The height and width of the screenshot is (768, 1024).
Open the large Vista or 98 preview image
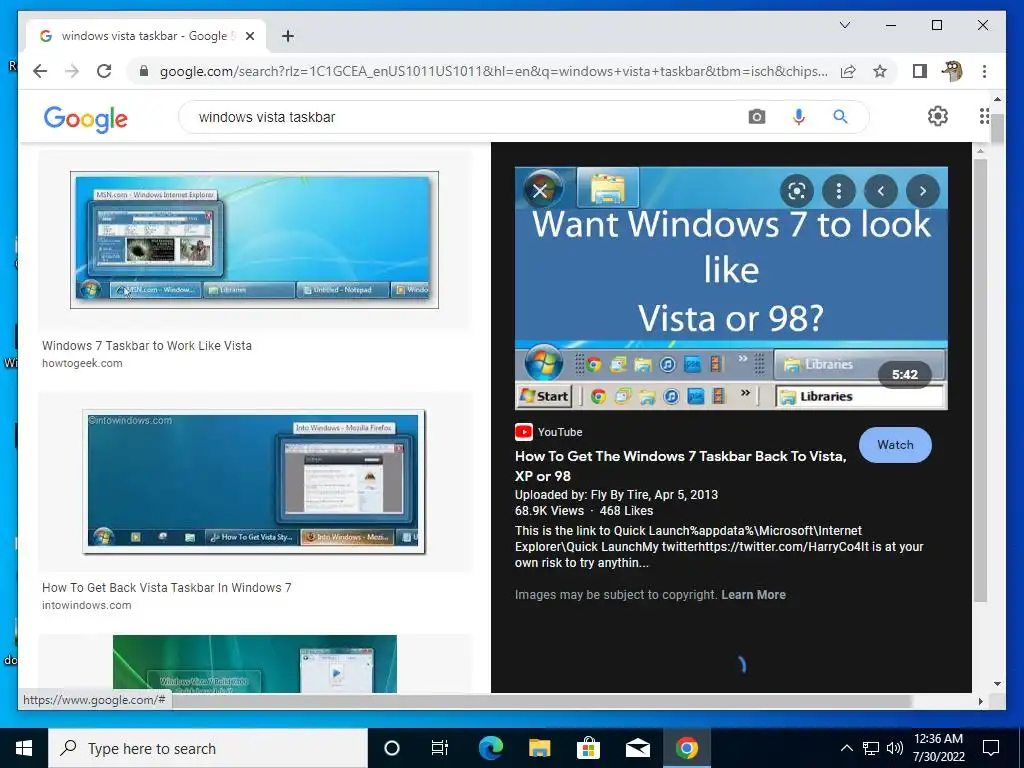point(731,288)
